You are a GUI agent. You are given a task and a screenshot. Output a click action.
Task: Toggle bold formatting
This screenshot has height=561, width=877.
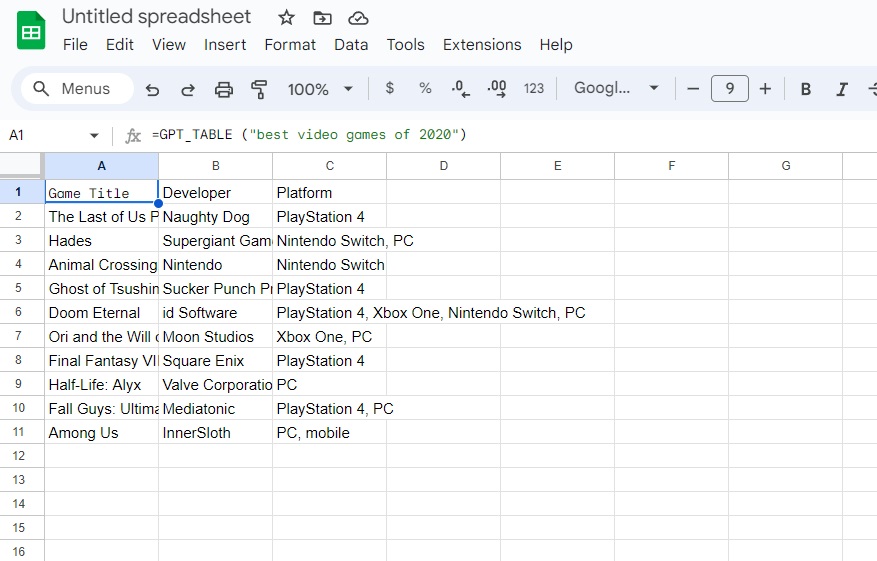pyautogui.click(x=805, y=89)
